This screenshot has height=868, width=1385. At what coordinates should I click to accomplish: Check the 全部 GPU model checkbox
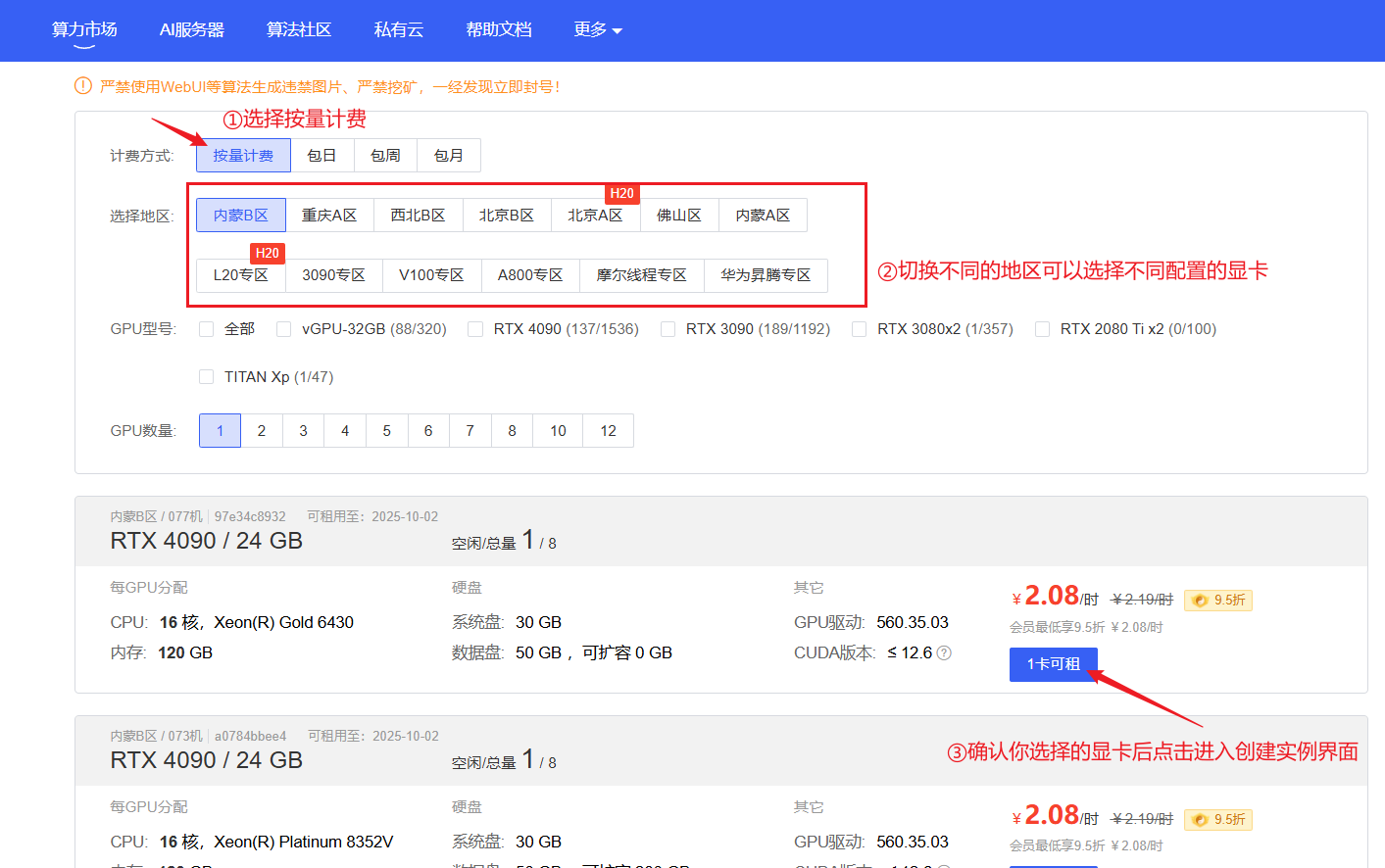coord(206,329)
